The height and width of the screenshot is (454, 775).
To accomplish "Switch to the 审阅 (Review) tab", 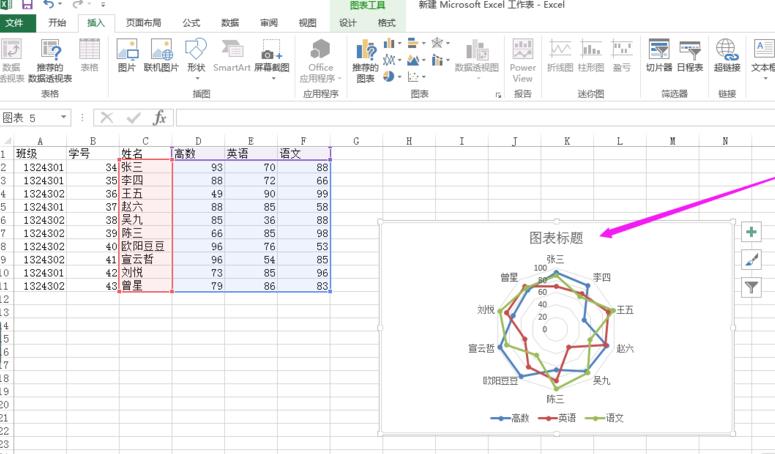I will 269,23.
